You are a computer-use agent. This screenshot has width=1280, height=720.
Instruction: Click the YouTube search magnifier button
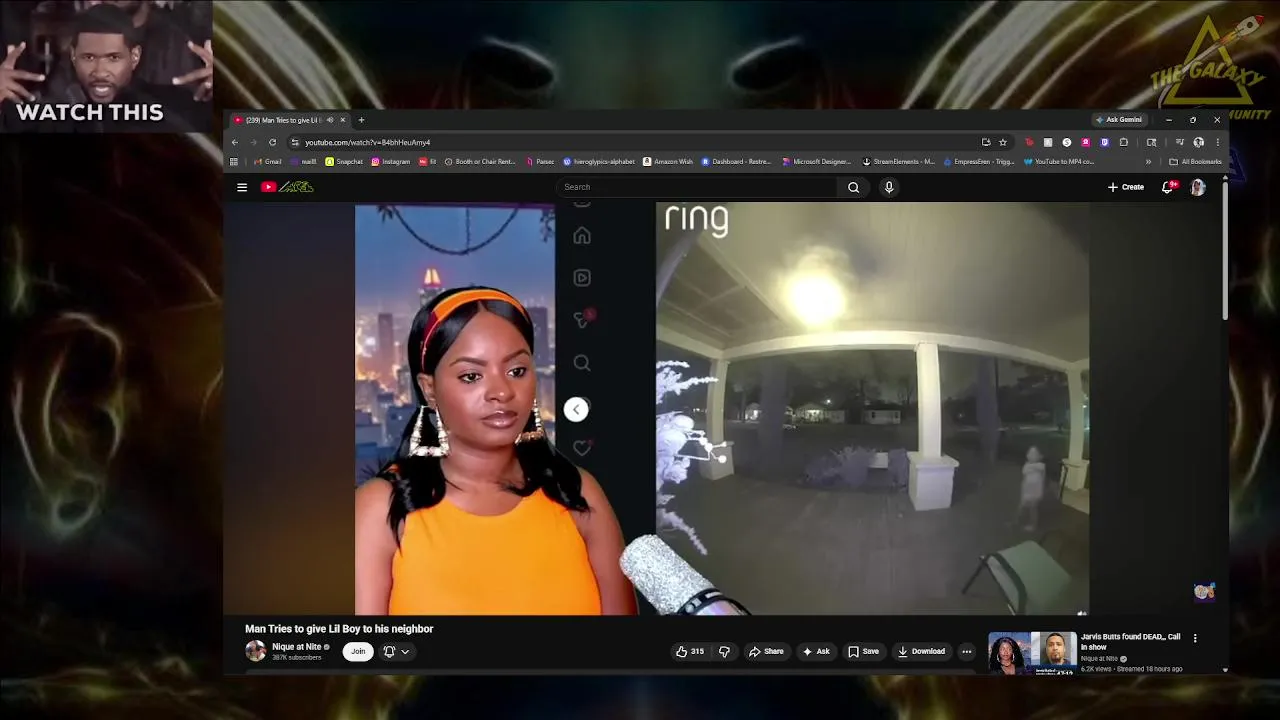[853, 187]
